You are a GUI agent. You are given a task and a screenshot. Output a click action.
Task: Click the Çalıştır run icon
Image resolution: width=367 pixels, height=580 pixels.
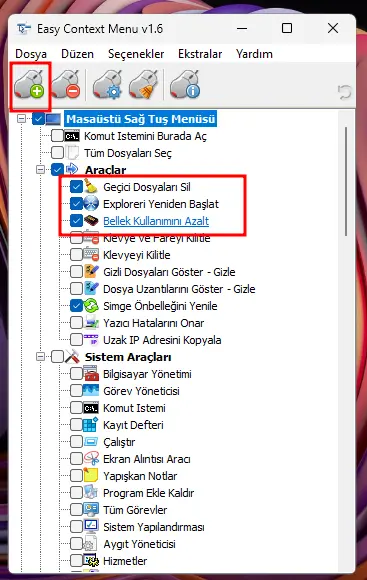click(x=91, y=442)
